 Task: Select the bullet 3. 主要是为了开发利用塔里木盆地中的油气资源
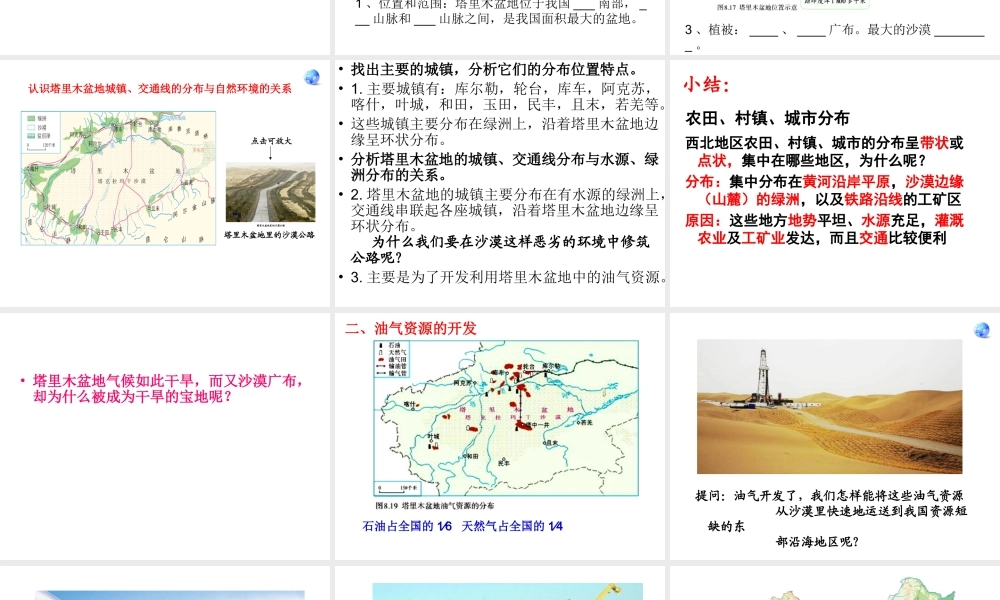click(509, 277)
